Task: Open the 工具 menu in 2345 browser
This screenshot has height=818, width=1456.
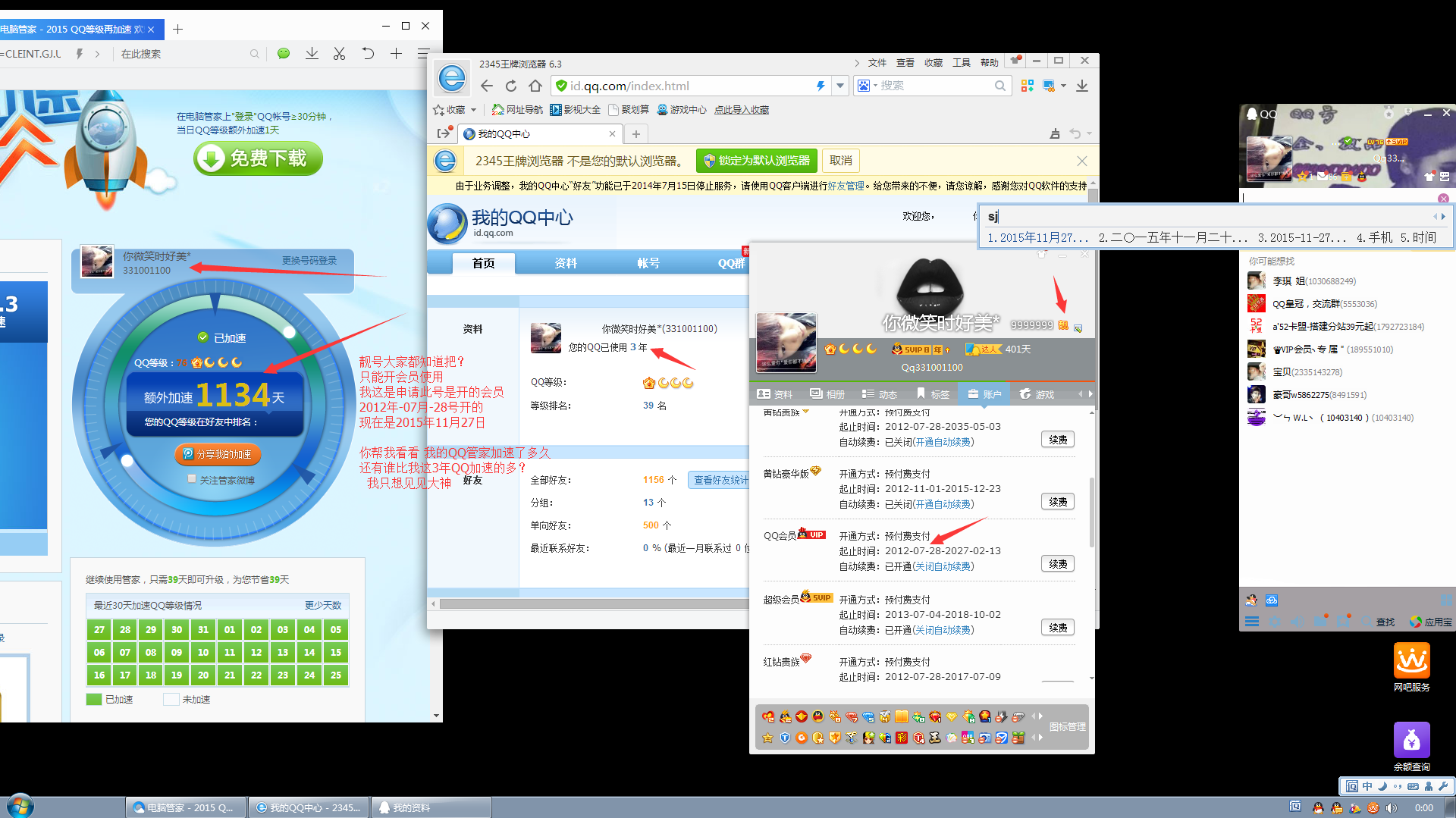Action: click(962, 63)
